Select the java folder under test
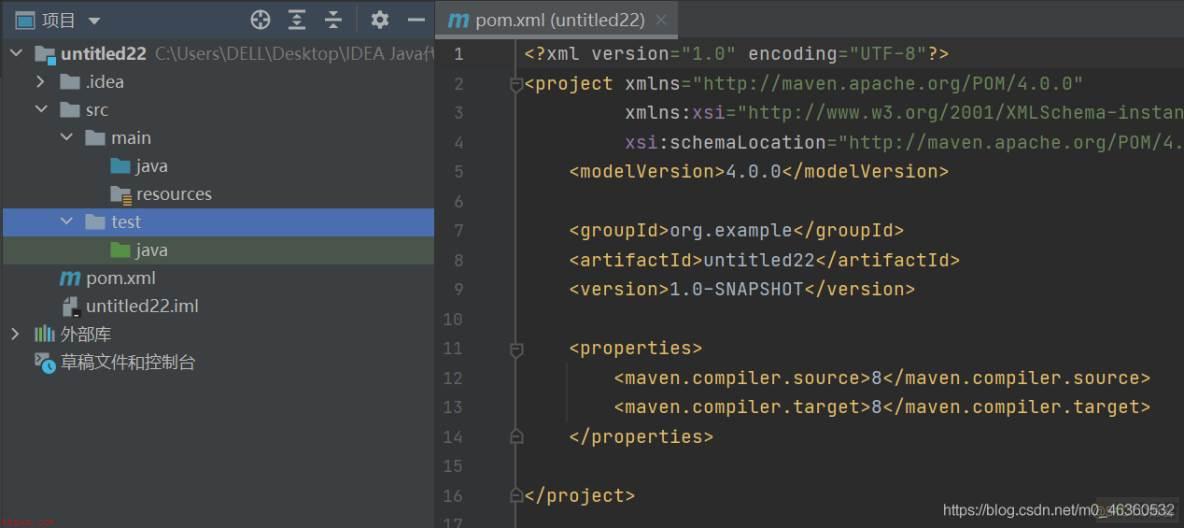The height and width of the screenshot is (528, 1184). pyautogui.click(x=152, y=250)
